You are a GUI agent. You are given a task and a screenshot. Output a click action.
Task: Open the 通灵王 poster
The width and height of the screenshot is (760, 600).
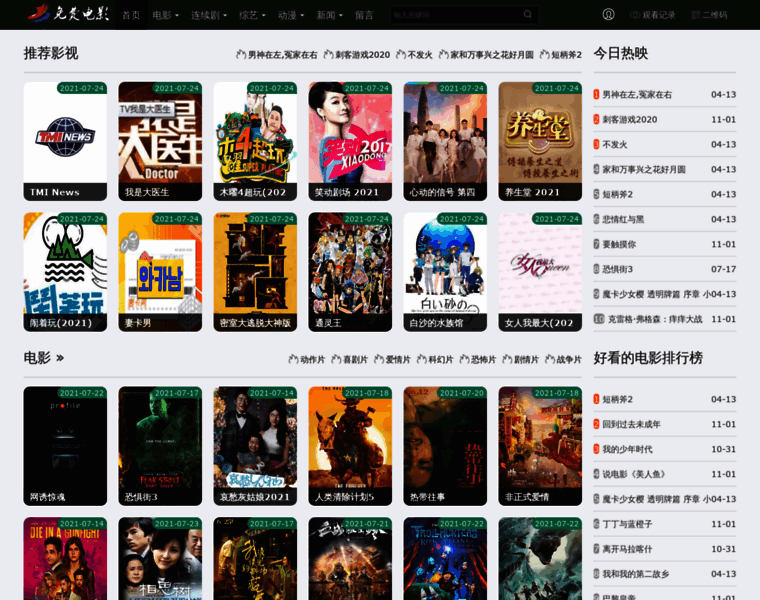350,272
